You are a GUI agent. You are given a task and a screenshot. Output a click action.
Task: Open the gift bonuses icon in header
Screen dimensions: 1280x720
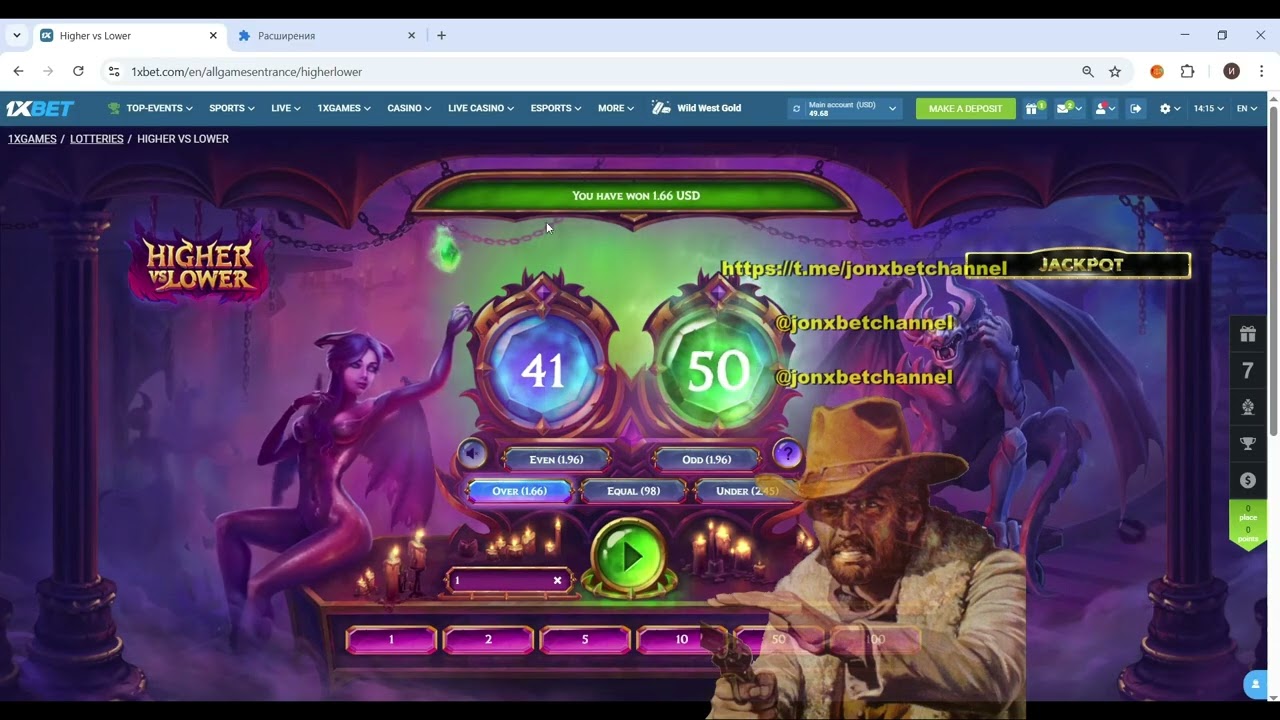pyautogui.click(x=1033, y=108)
